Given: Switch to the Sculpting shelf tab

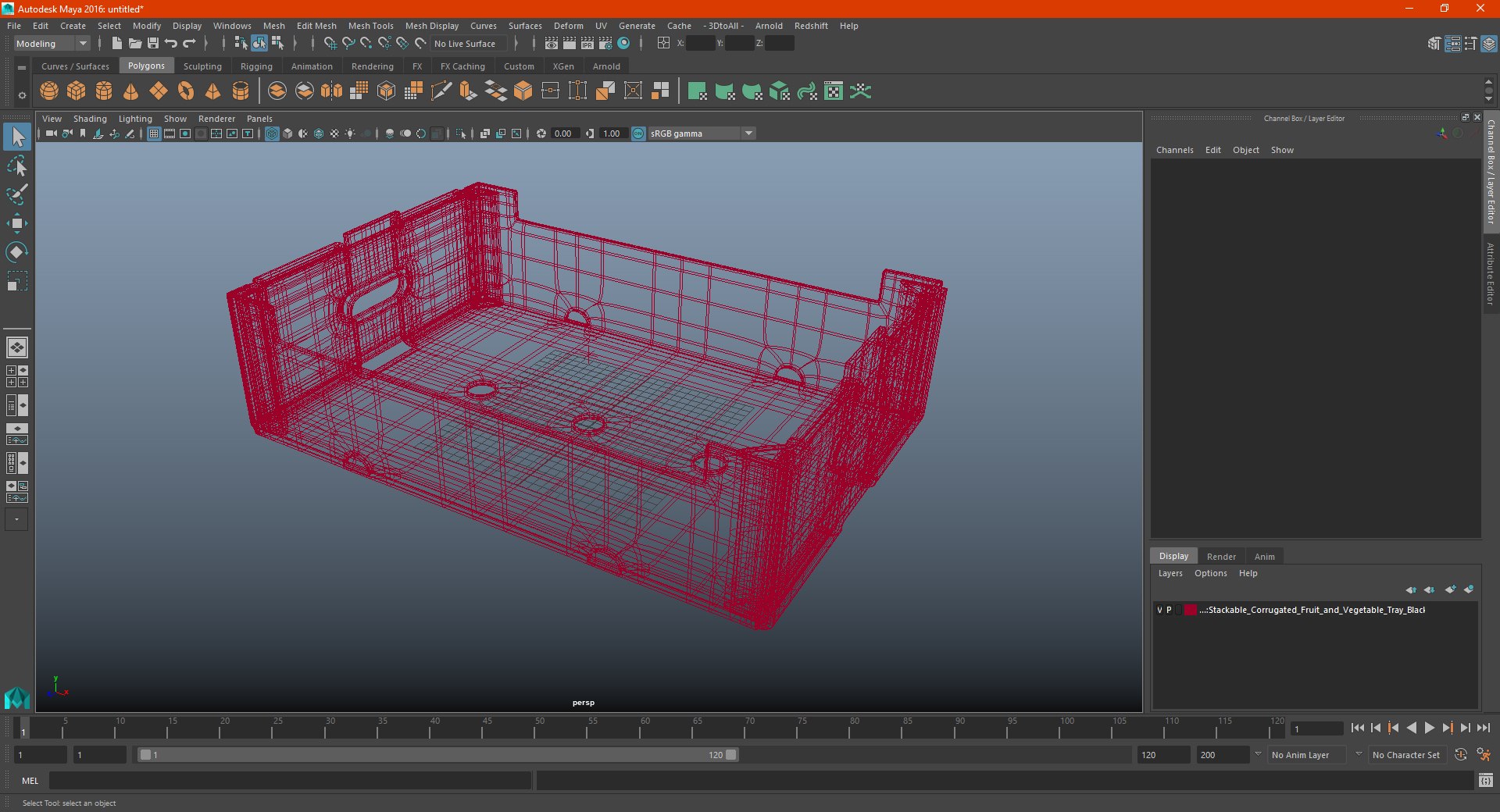Looking at the screenshot, I should 202,66.
